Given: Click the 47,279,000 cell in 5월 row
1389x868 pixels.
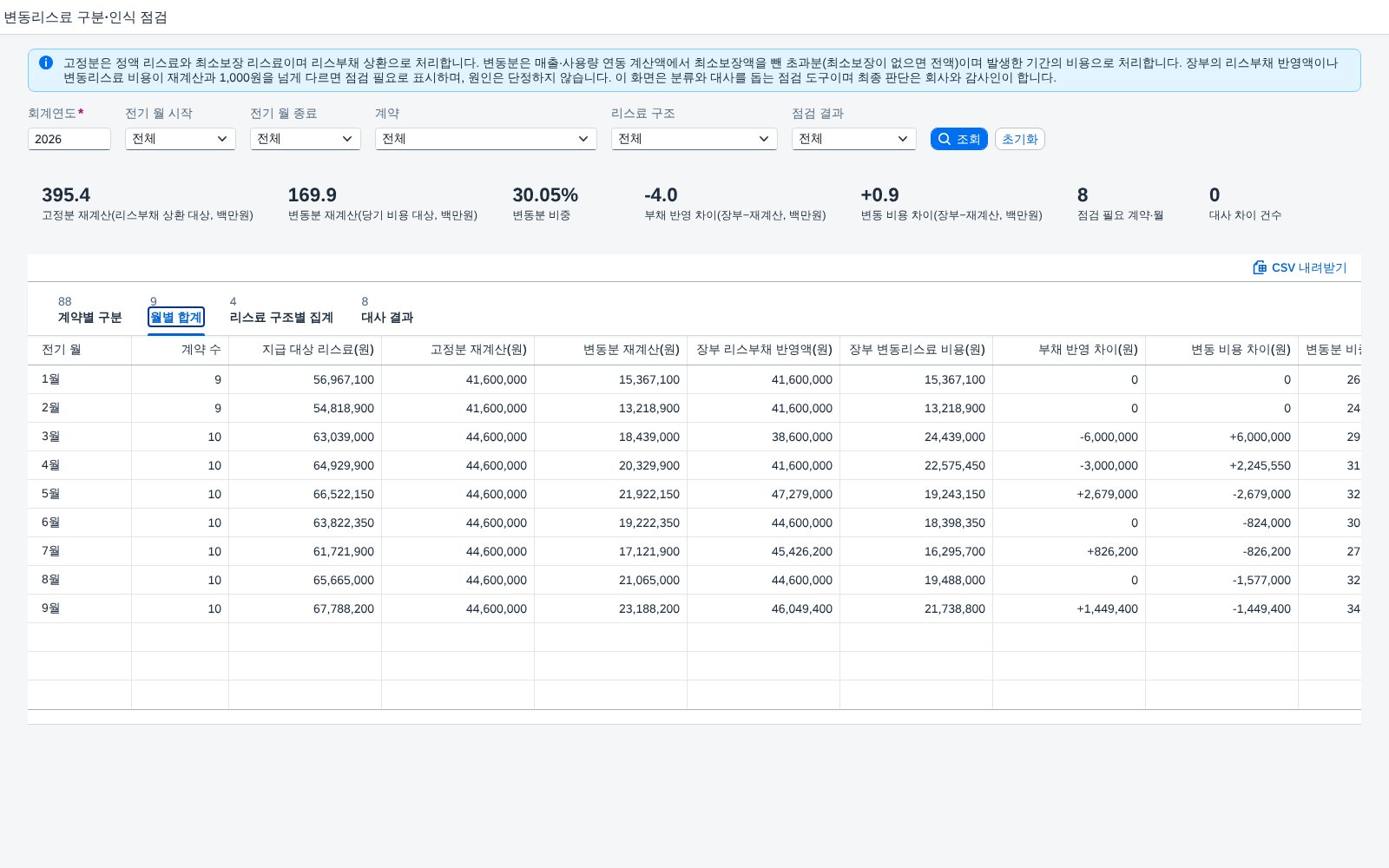Looking at the screenshot, I should [764, 494].
